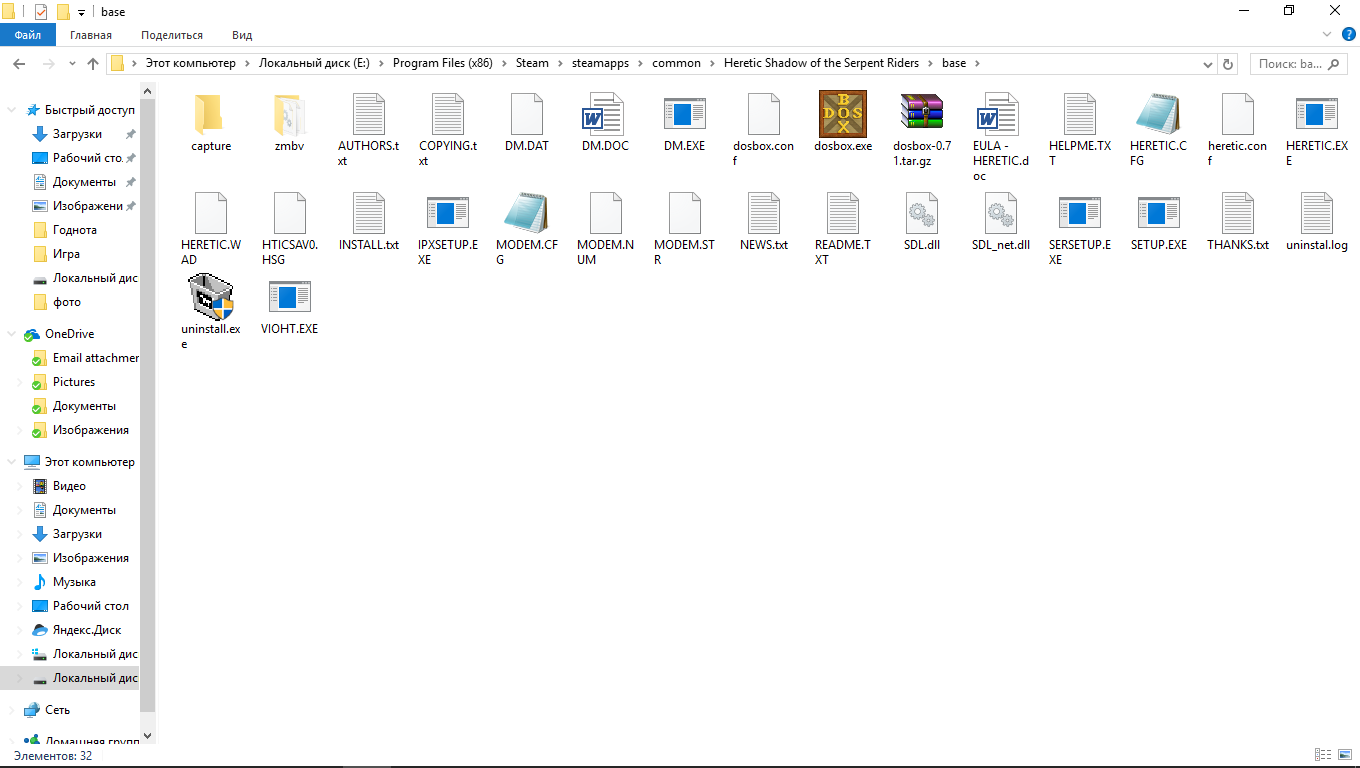Select the SERSETUP.EXE file icon
Image resolution: width=1360 pixels, height=768 pixels.
tap(1079, 213)
